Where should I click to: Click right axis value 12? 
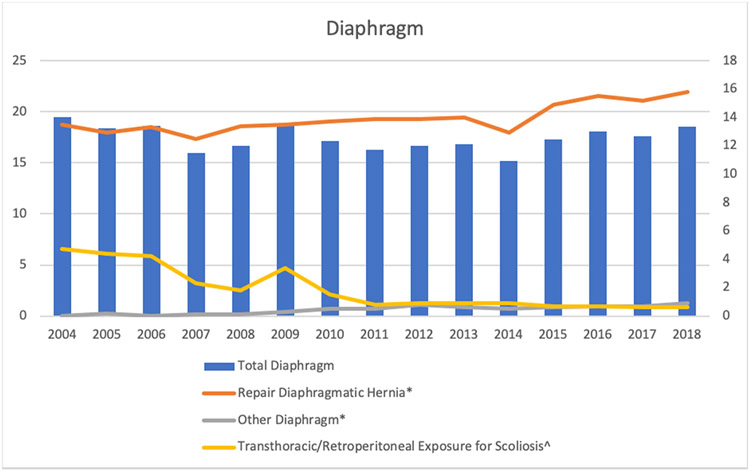tap(729, 145)
